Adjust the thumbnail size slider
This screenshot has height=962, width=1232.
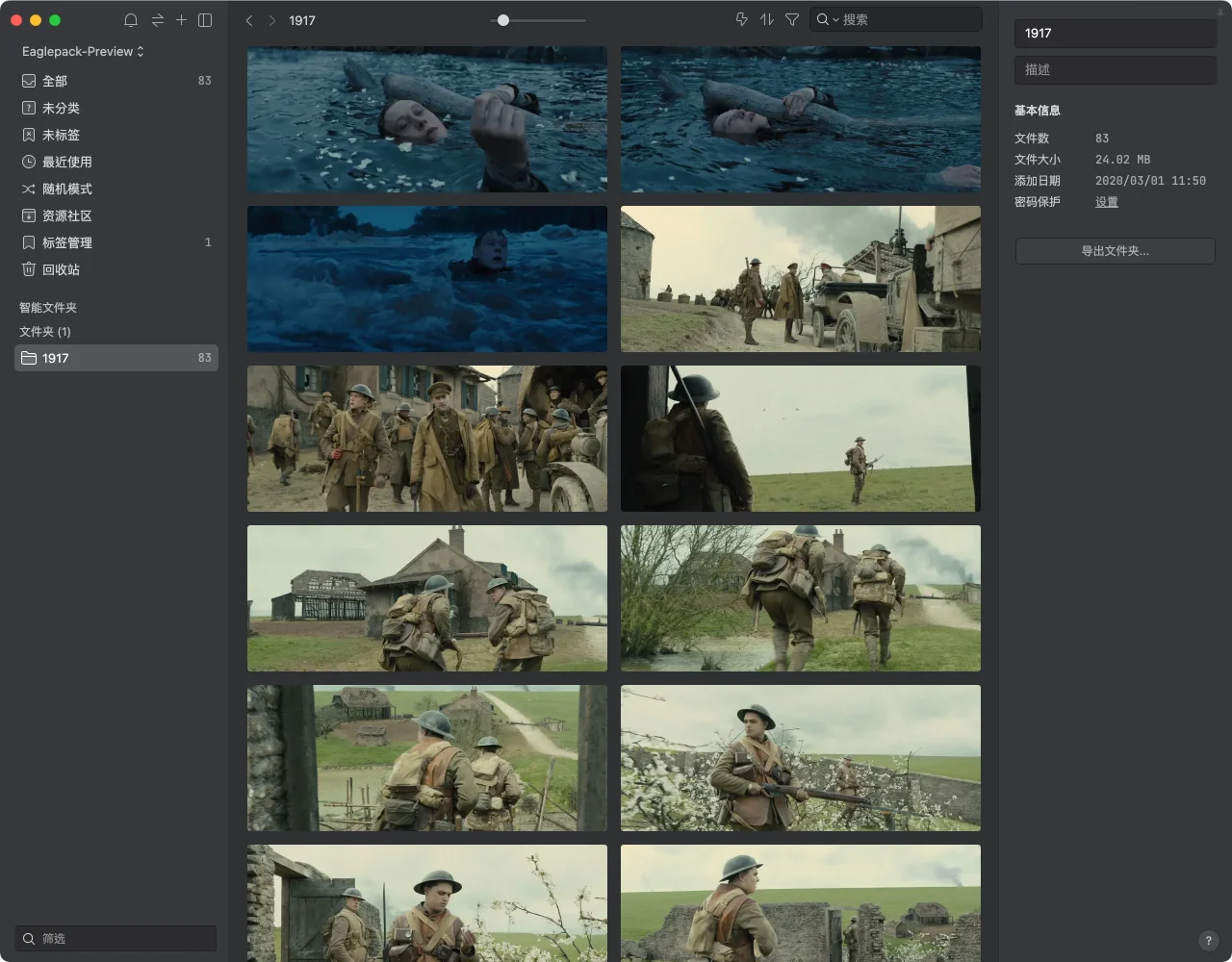[503, 20]
